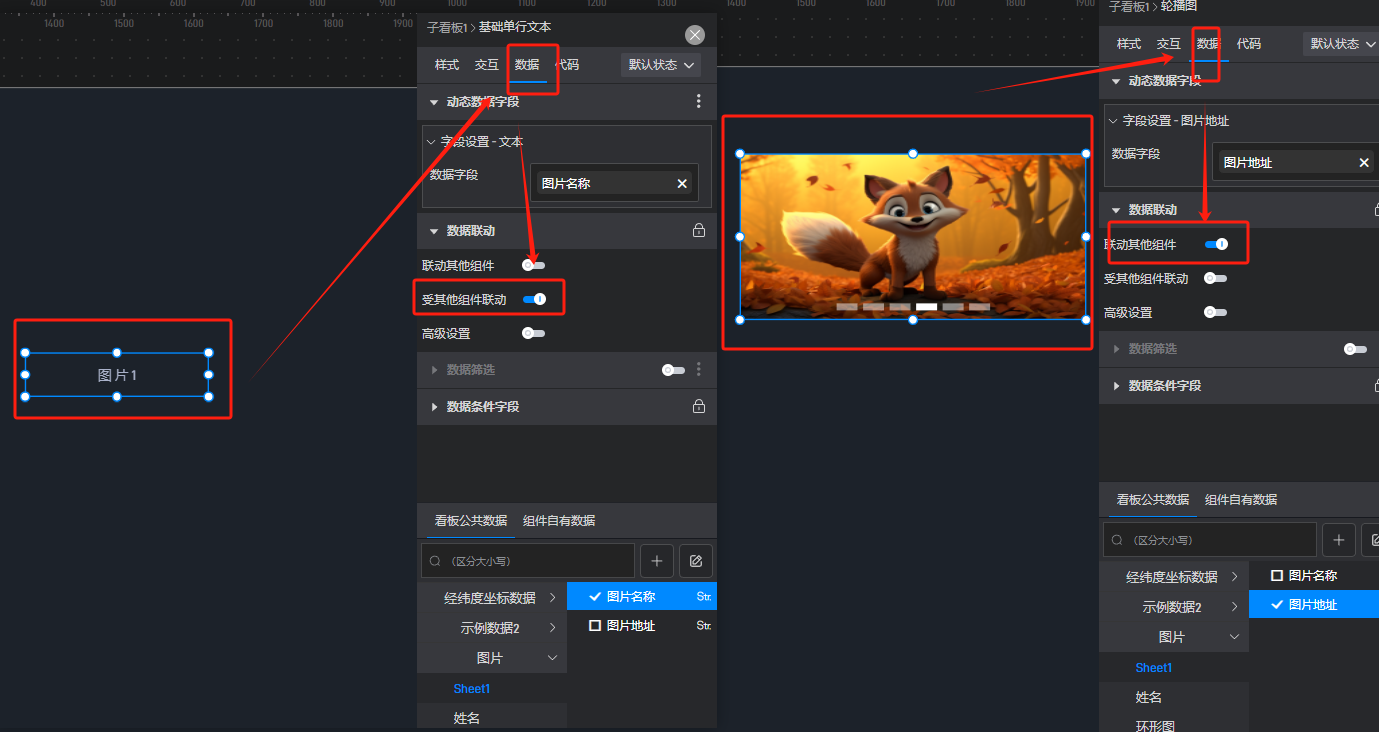1379x732 pixels.
Task: Click 子看板1 breadcrumb in 基础单行文本 panel
Action: (447, 28)
